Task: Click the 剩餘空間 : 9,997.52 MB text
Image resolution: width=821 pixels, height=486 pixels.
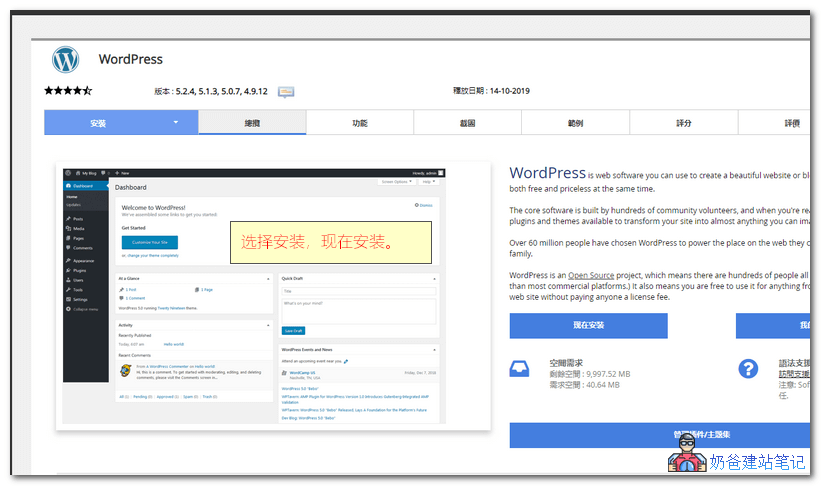Action: tap(590, 374)
